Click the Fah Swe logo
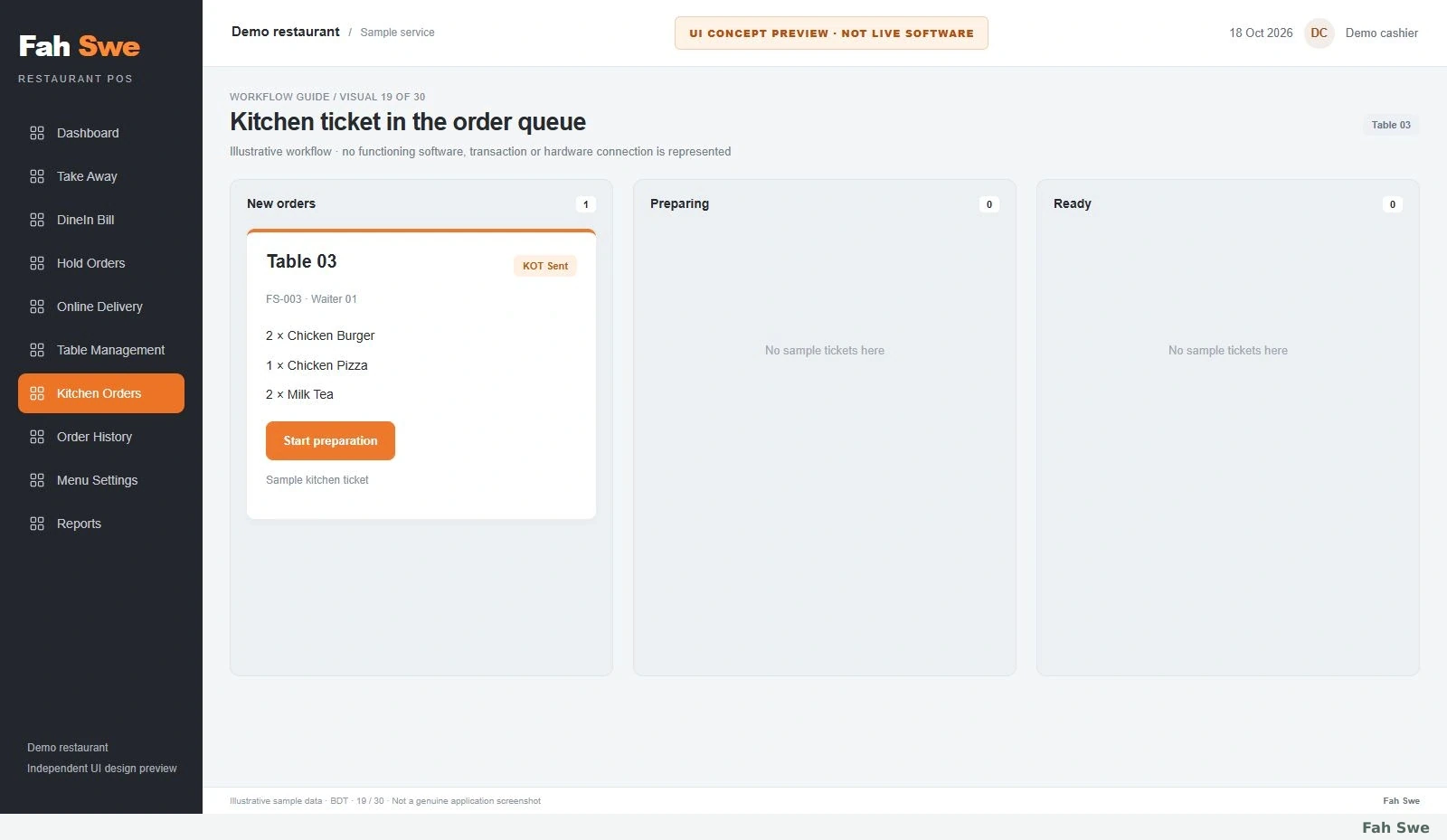 [x=80, y=46]
